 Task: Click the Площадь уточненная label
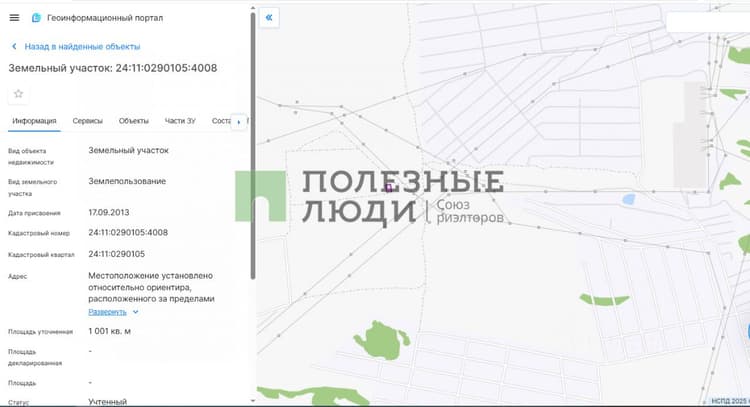coord(40,332)
